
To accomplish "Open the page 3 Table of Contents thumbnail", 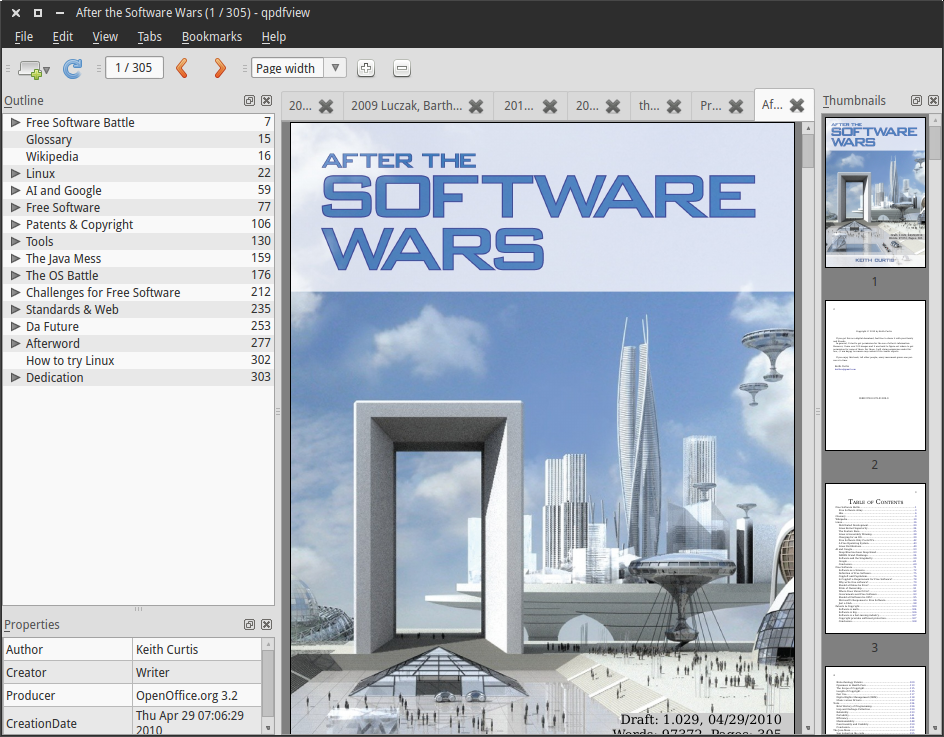I will (x=875, y=558).
